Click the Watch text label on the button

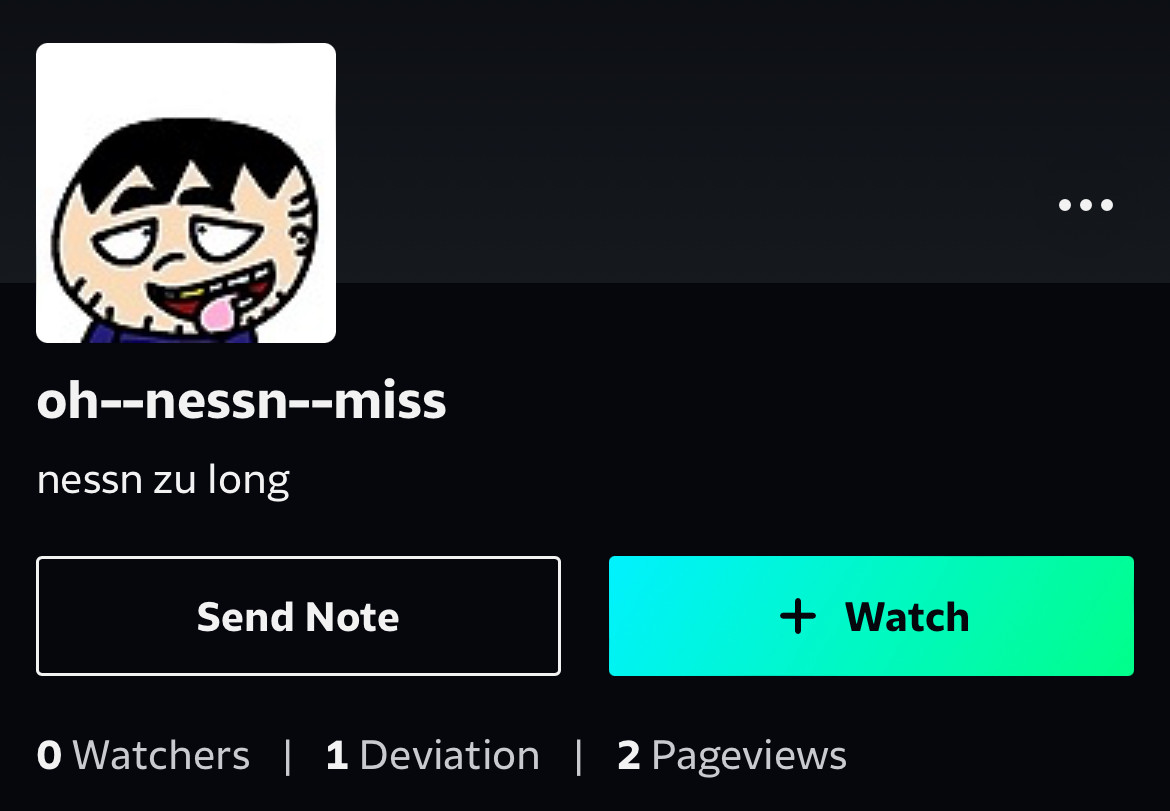point(907,617)
